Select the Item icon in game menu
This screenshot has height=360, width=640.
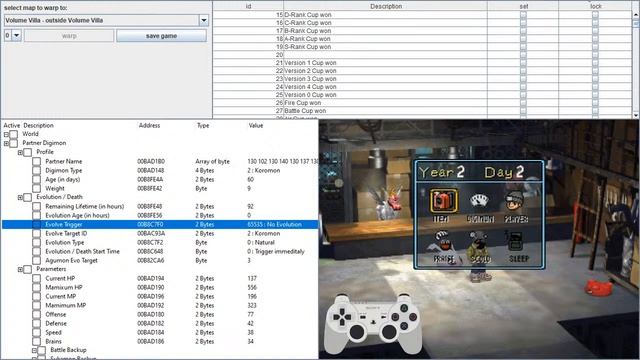443,201
